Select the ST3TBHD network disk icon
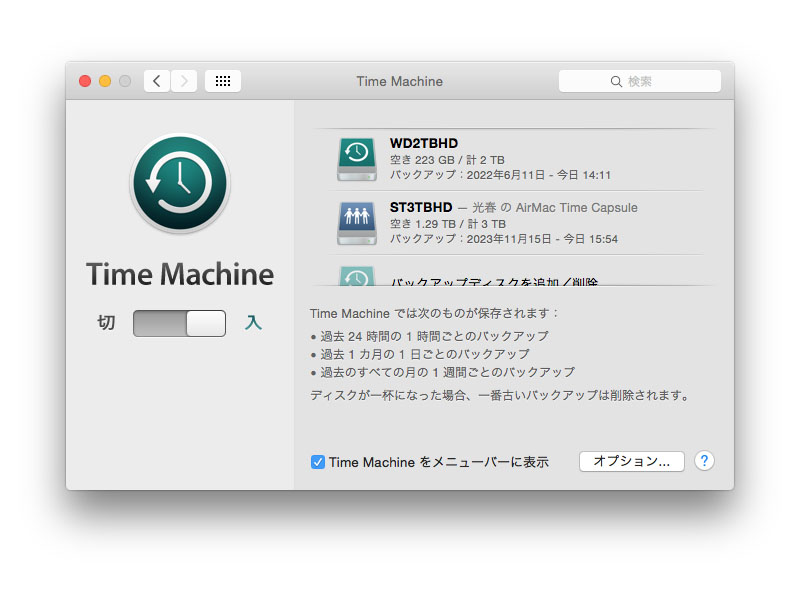Image resolution: width=800 pixels, height=600 pixels. tap(357, 223)
